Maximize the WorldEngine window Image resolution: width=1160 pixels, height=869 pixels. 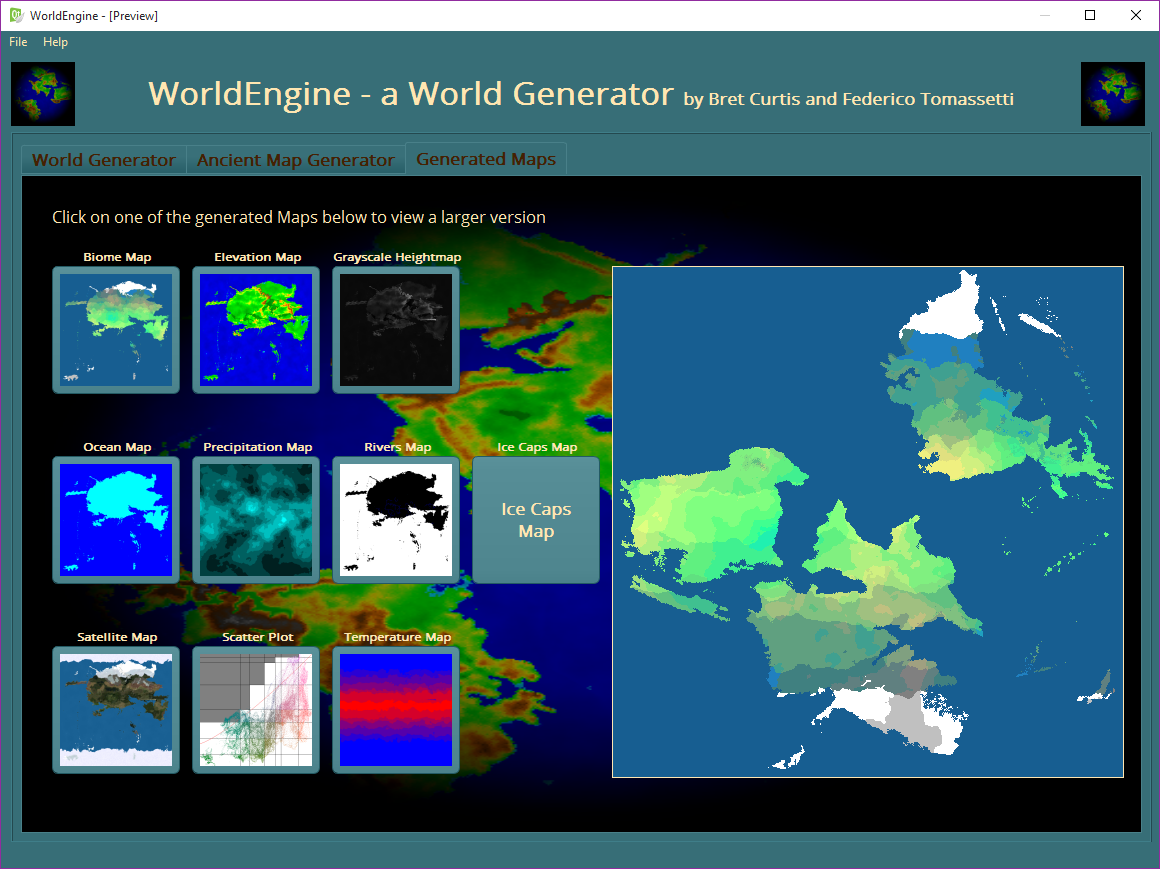1090,16
